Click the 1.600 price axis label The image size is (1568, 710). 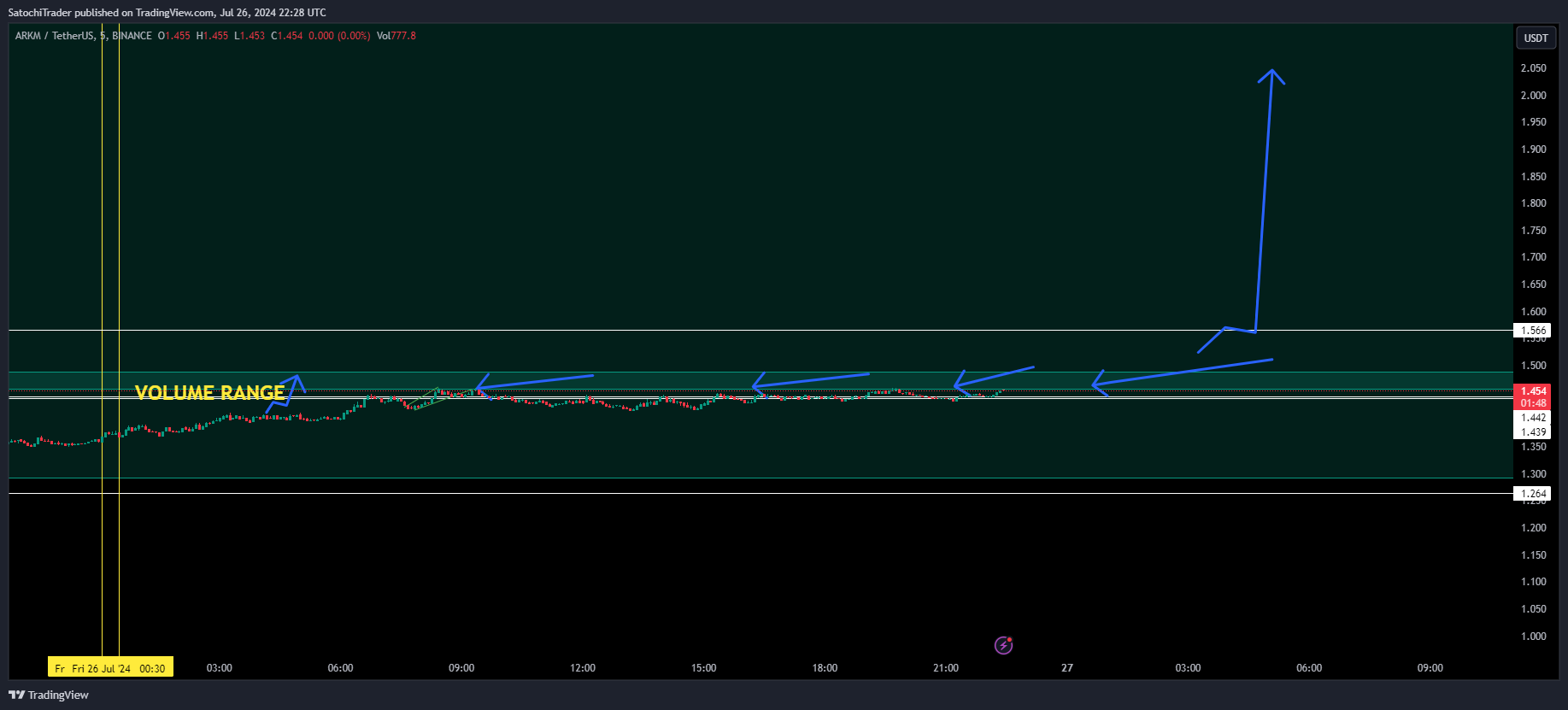pyautogui.click(x=1533, y=312)
